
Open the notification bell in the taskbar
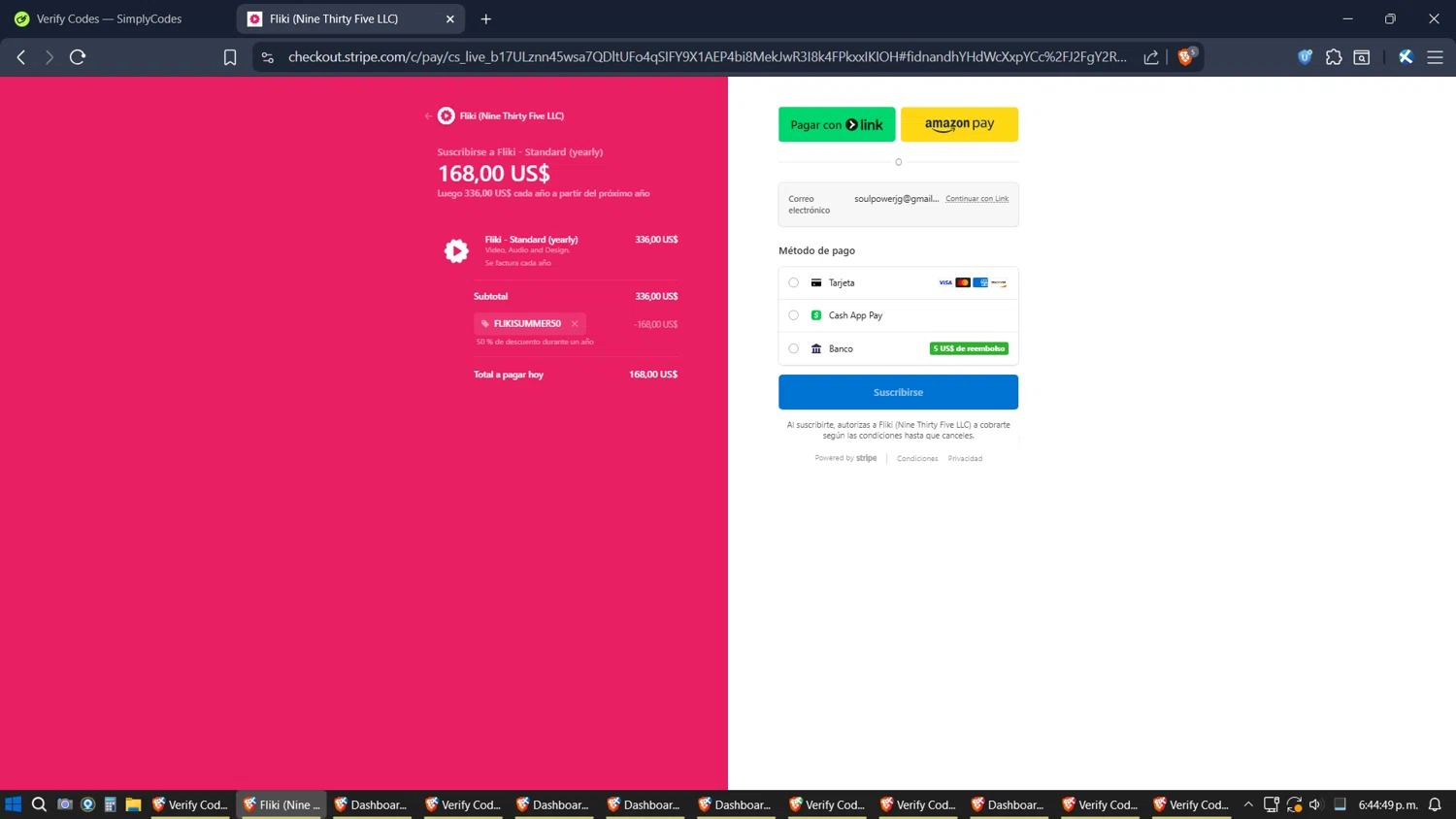1435,804
